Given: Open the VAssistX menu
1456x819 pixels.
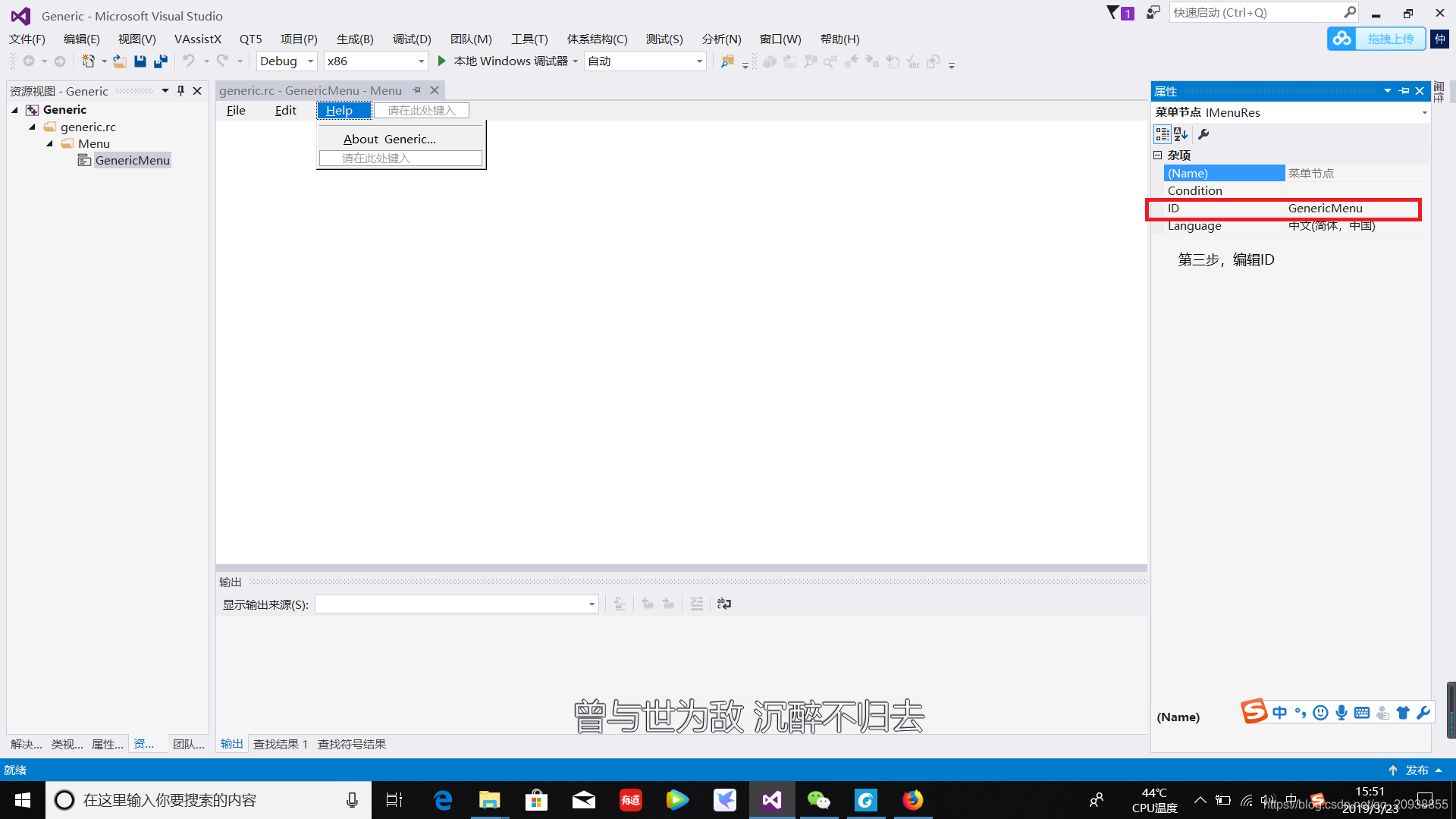Looking at the screenshot, I should [x=198, y=39].
